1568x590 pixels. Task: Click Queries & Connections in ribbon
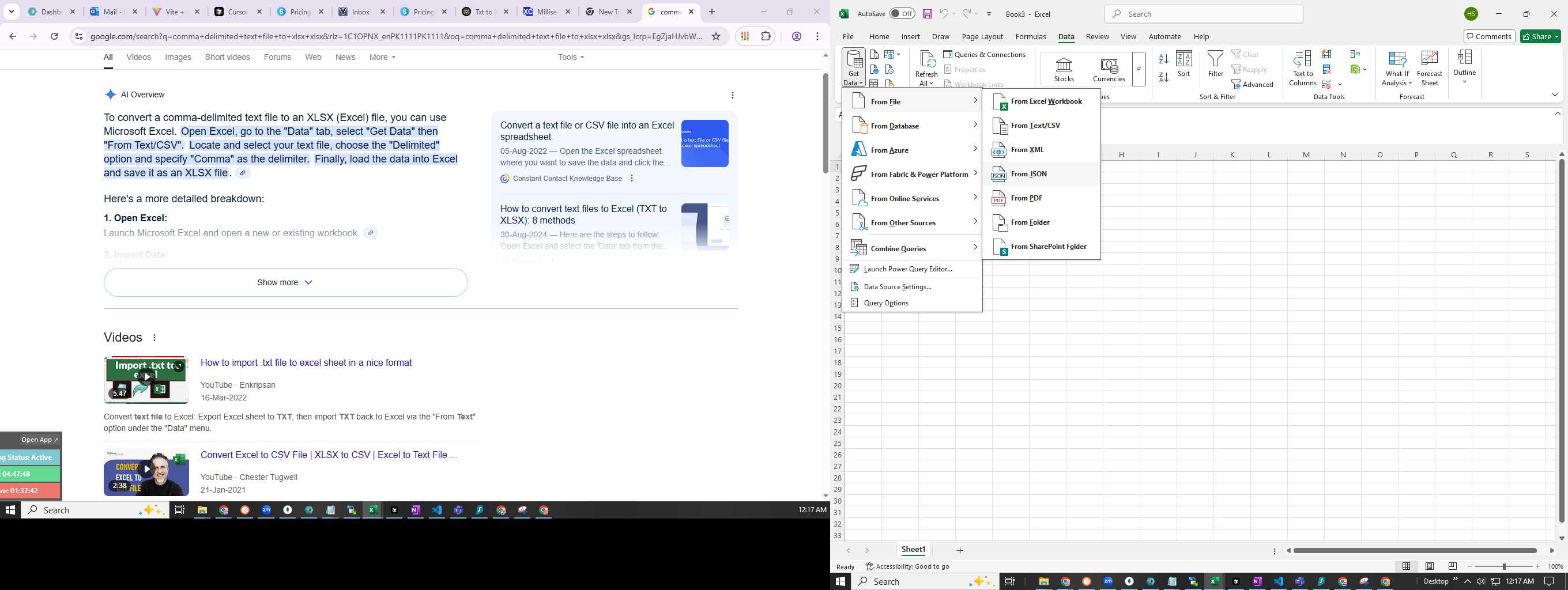pyautogui.click(x=984, y=55)
